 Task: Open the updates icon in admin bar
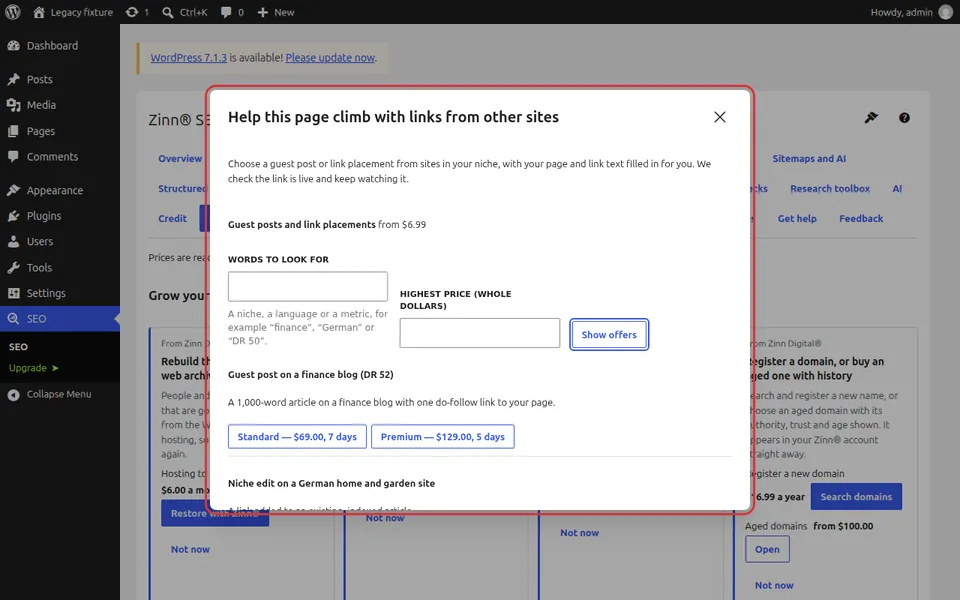(138, 12)
